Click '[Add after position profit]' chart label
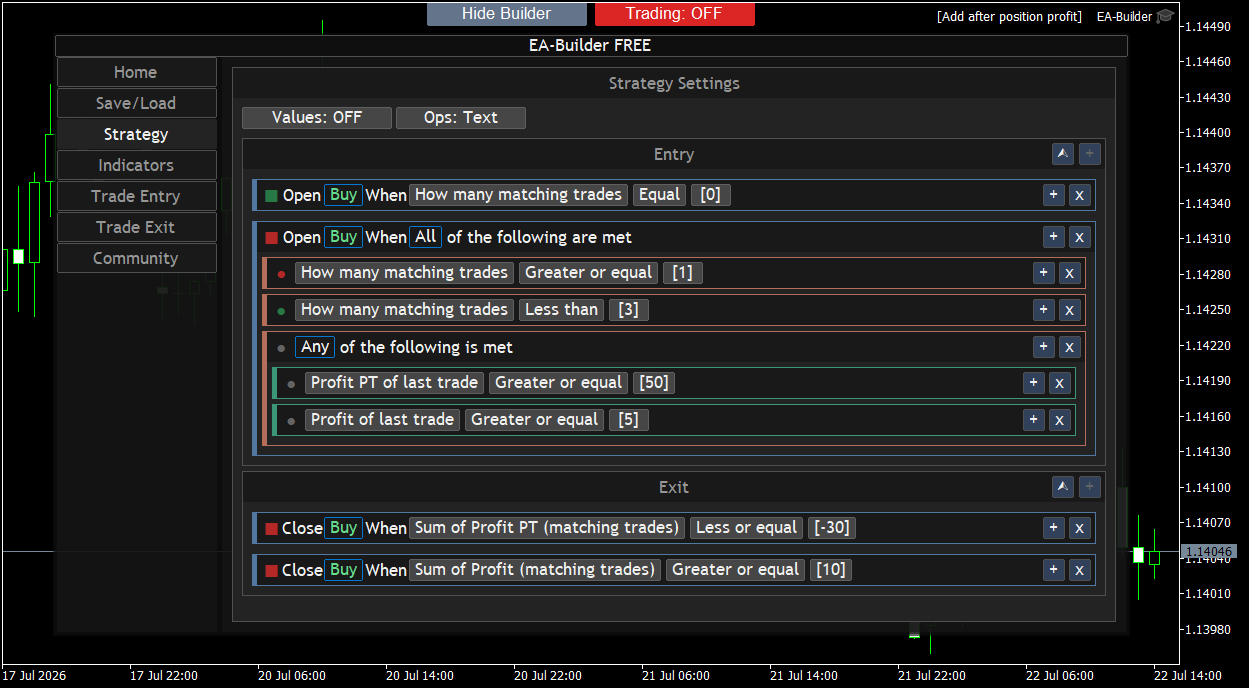This screenshot has height=688, width=1249. click(x=1009, y=17)
